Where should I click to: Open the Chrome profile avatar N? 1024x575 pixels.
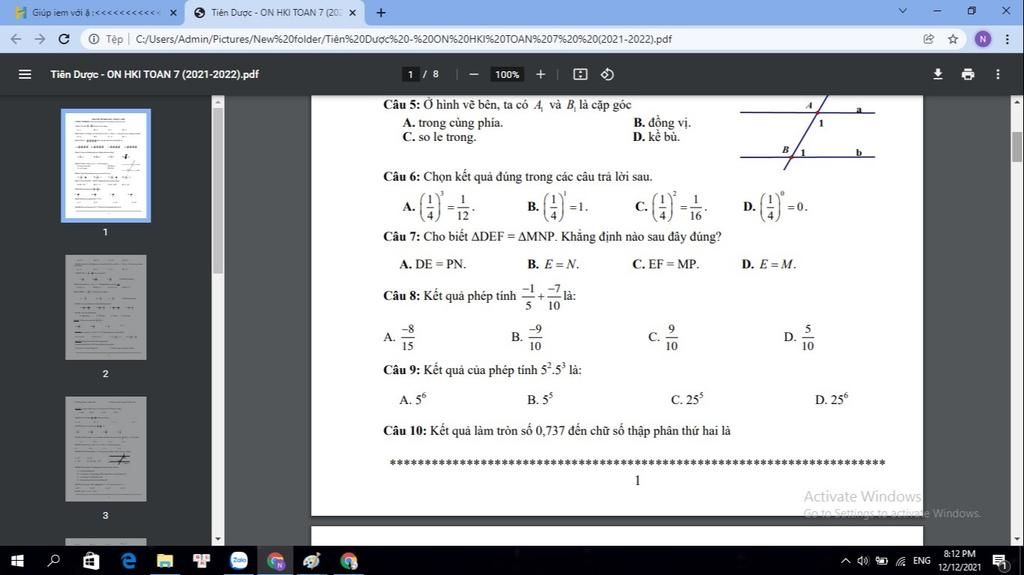[982, 39]
